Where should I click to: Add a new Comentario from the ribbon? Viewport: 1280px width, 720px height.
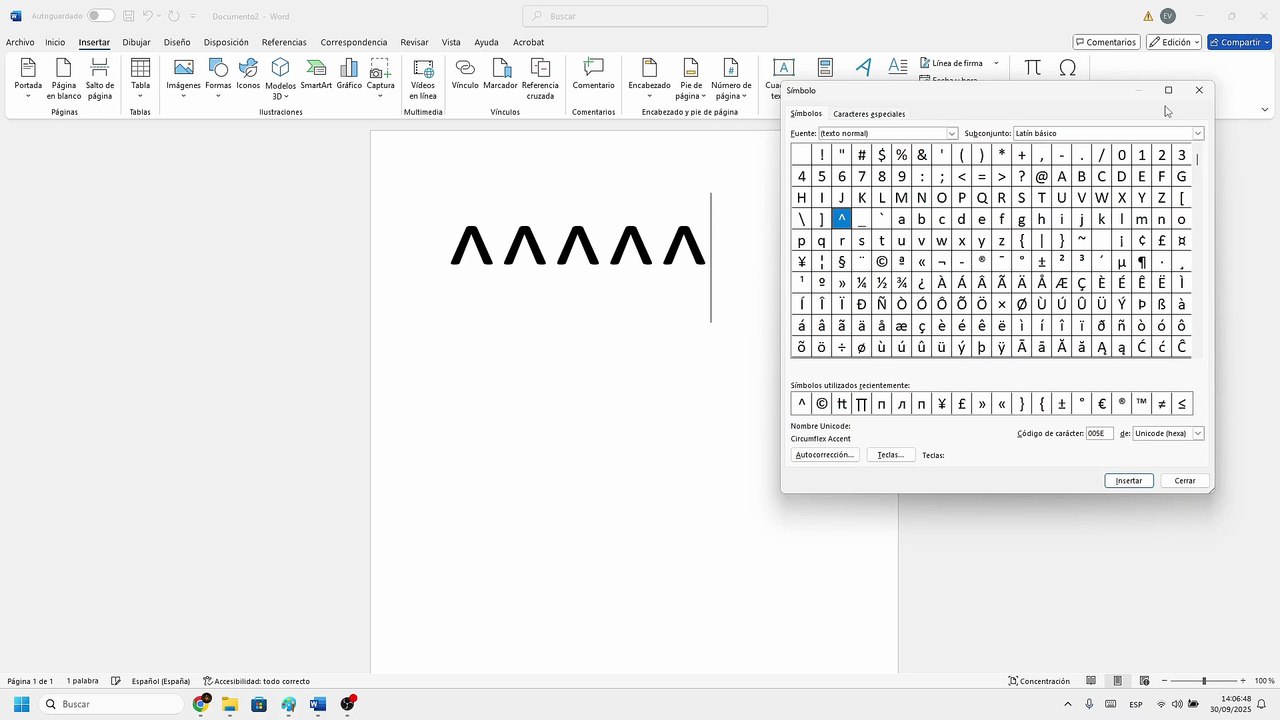593,75
